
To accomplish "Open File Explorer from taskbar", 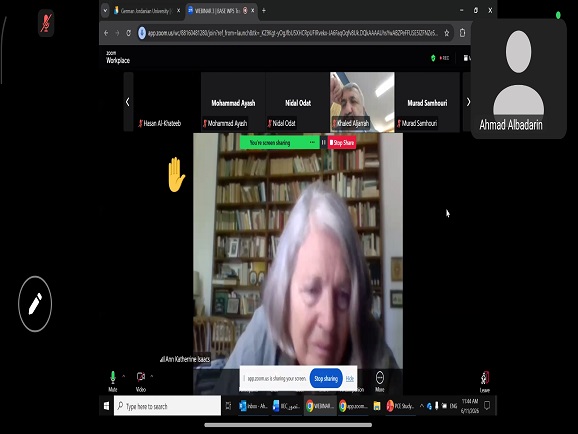I will tap(377, 406).
